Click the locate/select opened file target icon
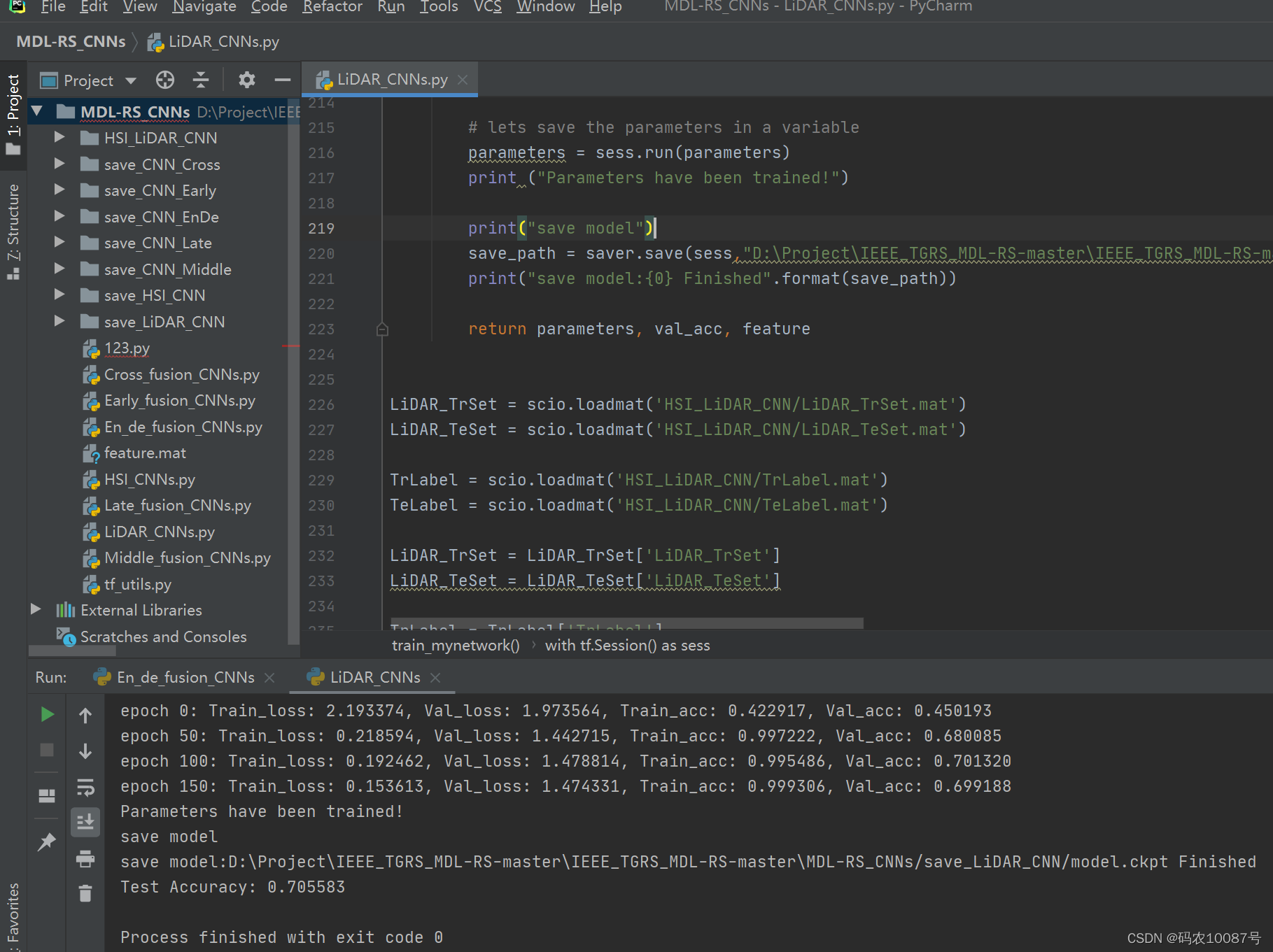This screenshot has width=1273, height=952. 165,80
